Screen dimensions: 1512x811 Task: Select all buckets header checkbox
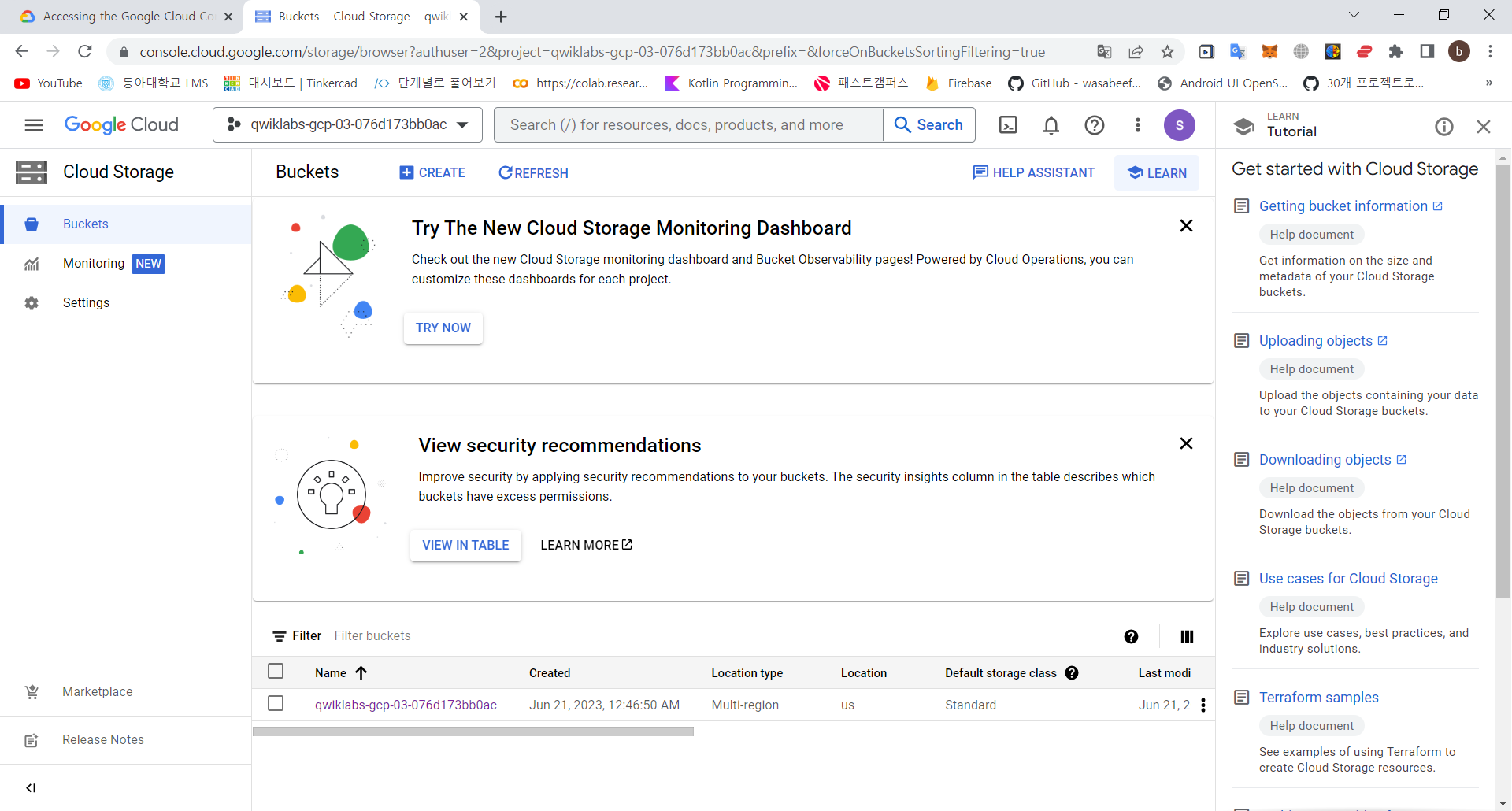276,671
